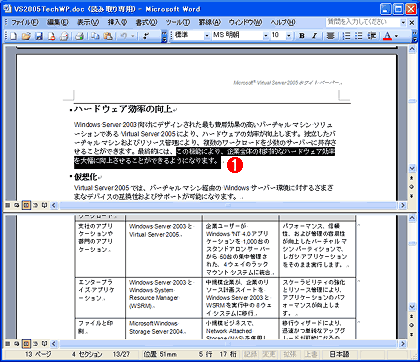Click in the 質問を入力してください help box

[x=363, y=22]
